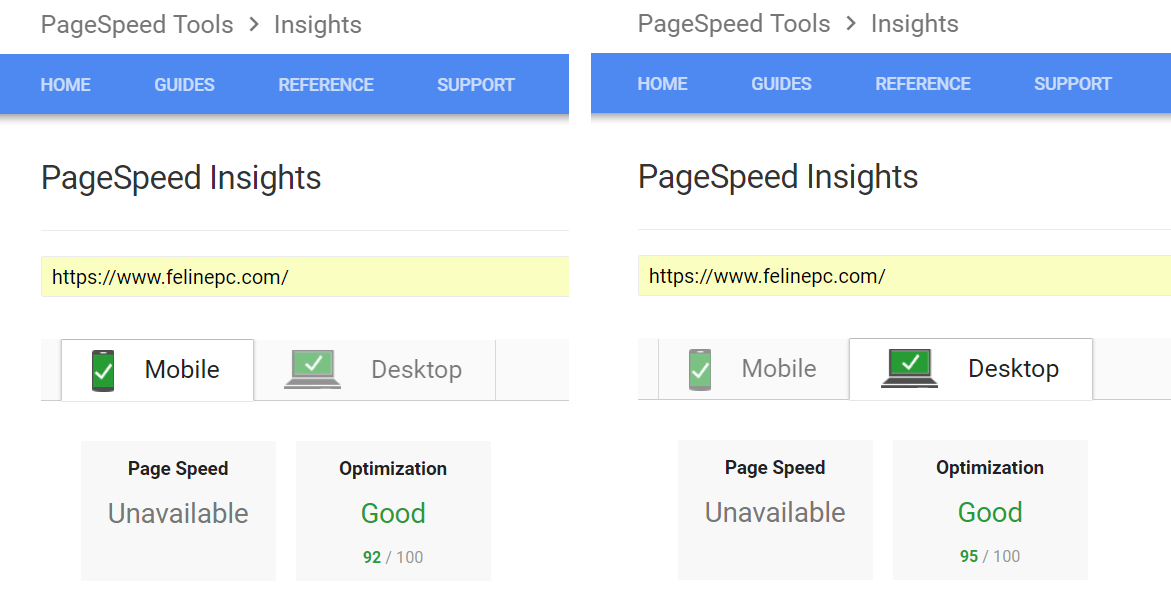Viewport: 1171px width, 603px height.
Task: Select the Mobile tab in left panel
Action: (158, 370)
